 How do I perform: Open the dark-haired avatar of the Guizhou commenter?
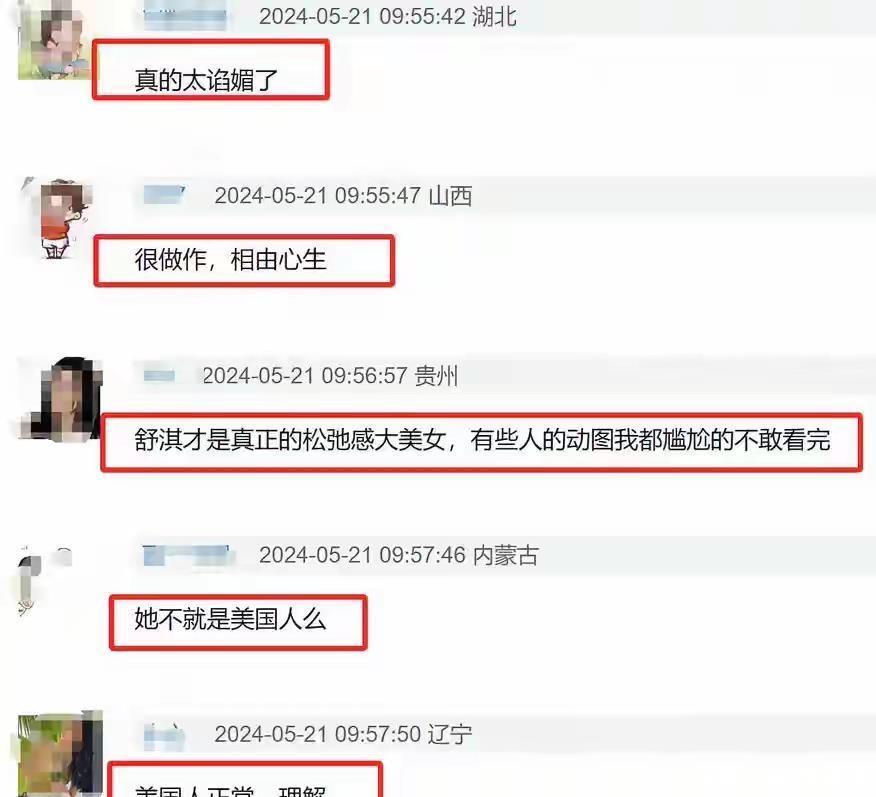60,399
